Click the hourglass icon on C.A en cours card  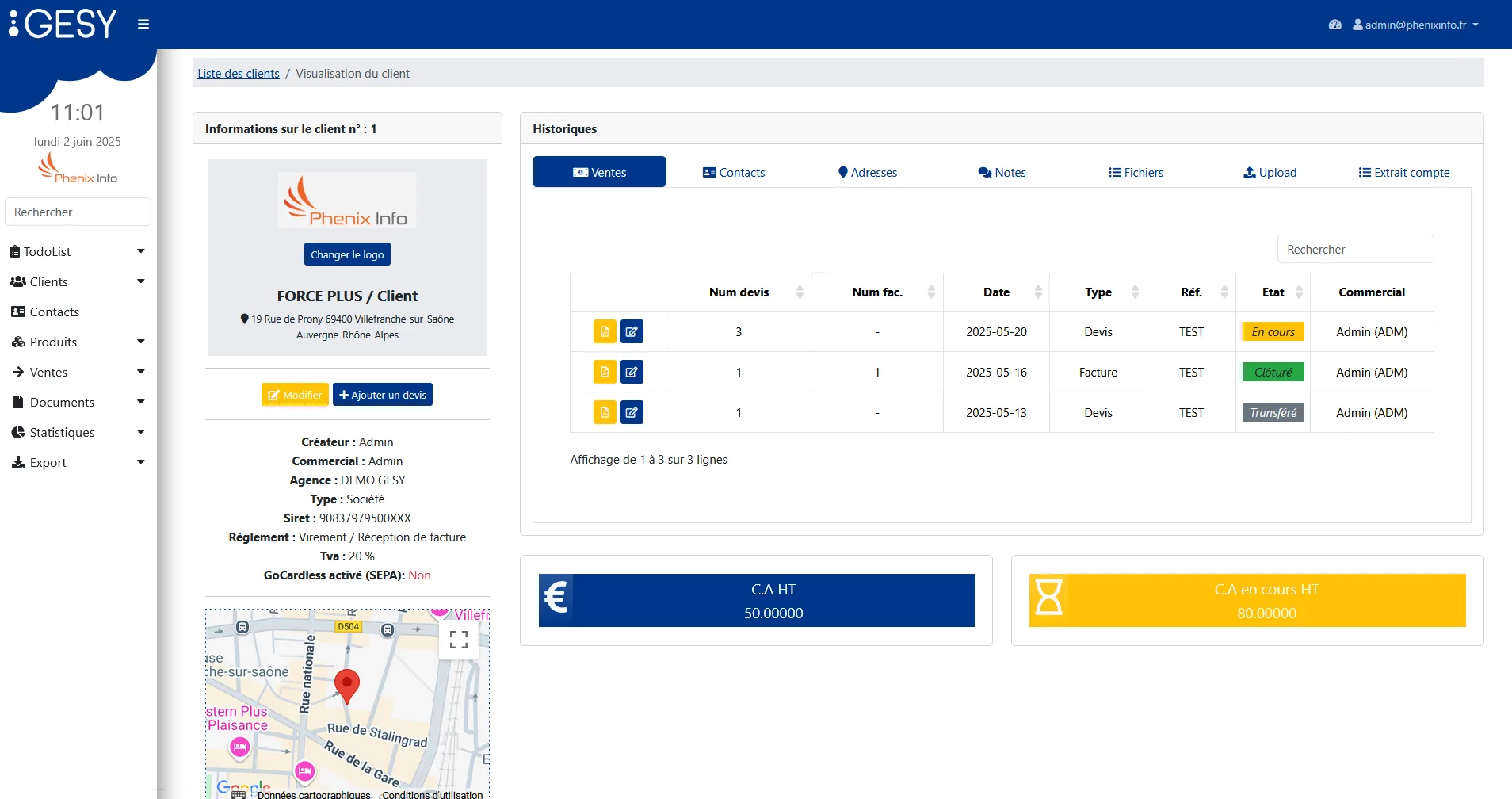point(1049,598)
